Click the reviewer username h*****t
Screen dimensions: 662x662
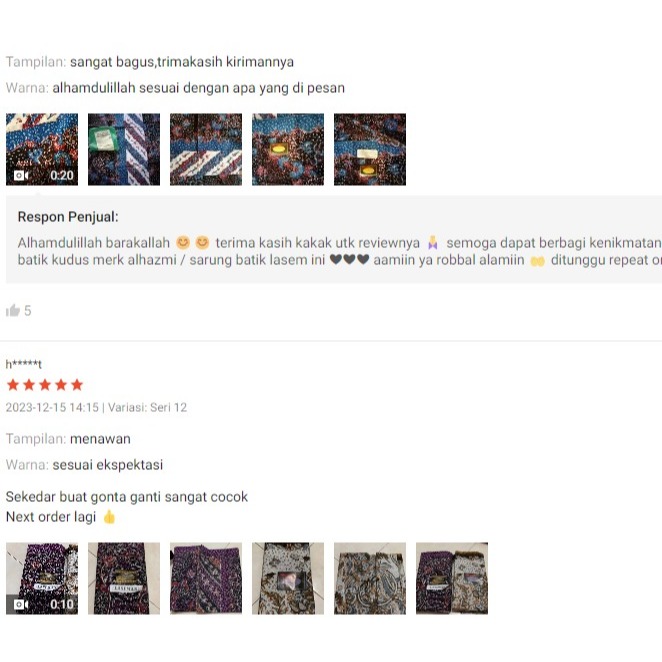(x=24, y=364)
